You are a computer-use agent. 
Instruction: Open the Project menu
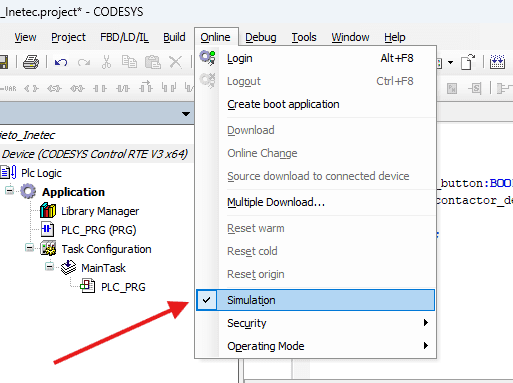pos(68,37)
